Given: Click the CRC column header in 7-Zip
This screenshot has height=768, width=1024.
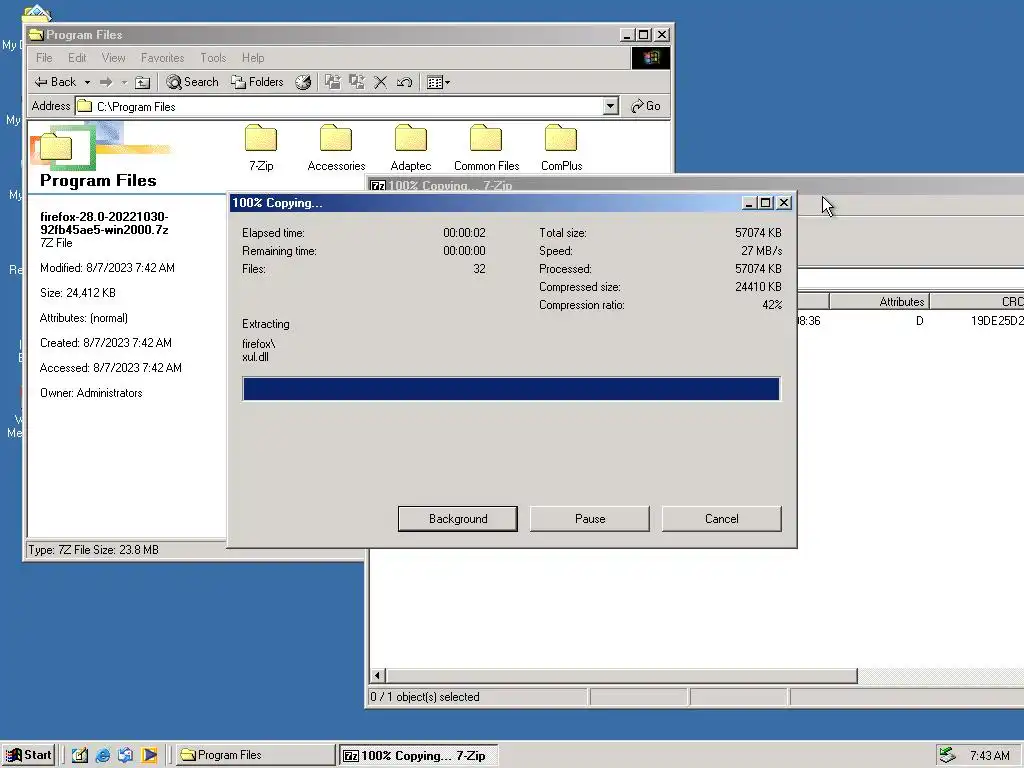Looking at the screenshot, I should [977, 302].
